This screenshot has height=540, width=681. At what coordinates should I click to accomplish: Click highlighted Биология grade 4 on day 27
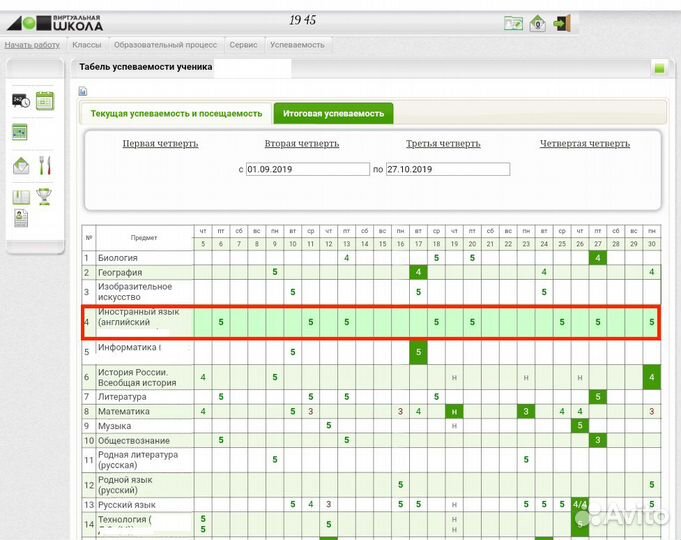(598, 258)
